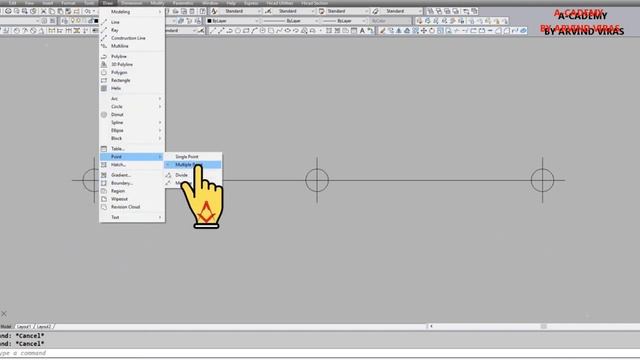Click the Ellipse tool toolbar icon
Viewport: 640px width, 360px height.
[x=288, y=31]
